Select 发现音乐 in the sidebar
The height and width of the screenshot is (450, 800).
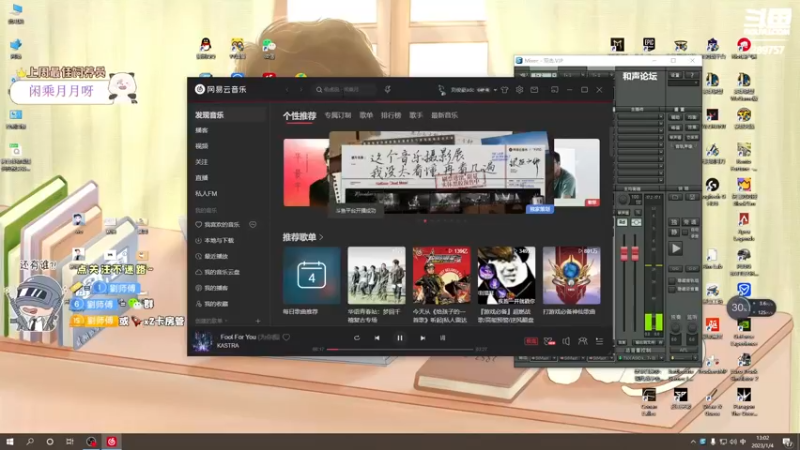[x=227, y=115]
